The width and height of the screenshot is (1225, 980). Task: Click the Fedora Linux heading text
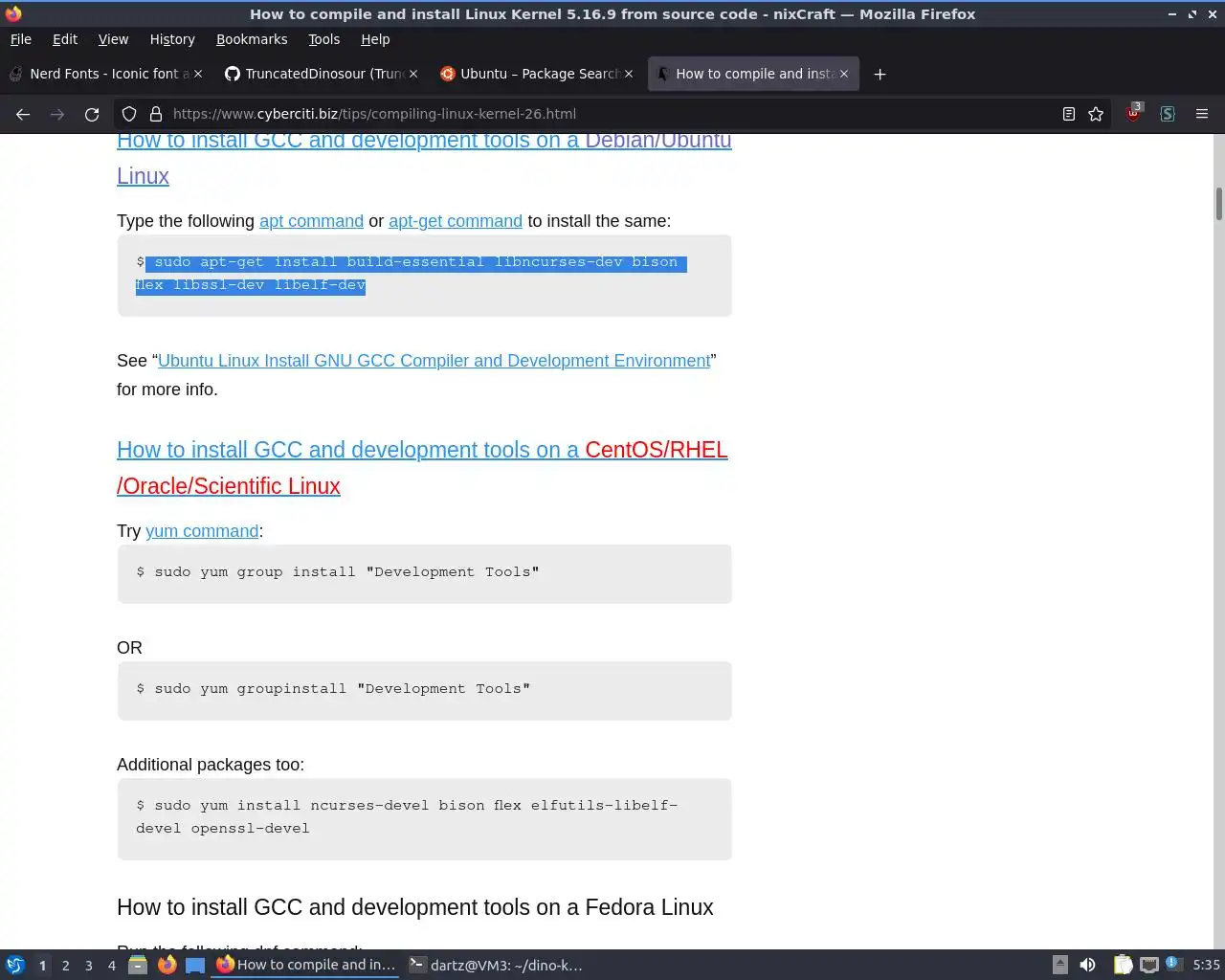click(415, 907)
